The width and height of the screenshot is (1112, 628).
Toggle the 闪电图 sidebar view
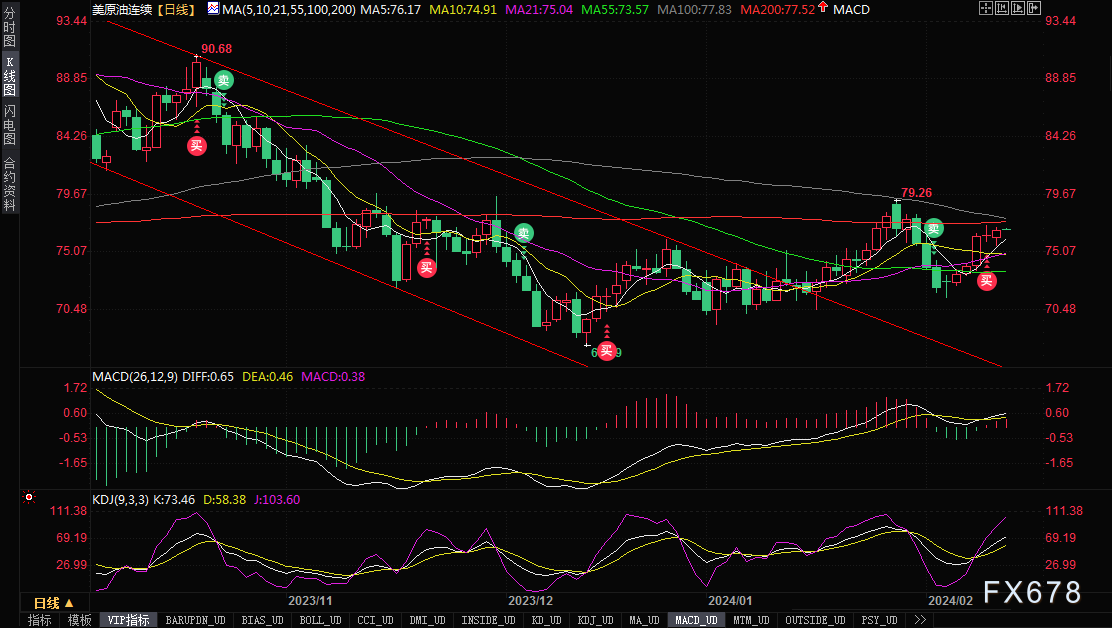tap(9, 124)
